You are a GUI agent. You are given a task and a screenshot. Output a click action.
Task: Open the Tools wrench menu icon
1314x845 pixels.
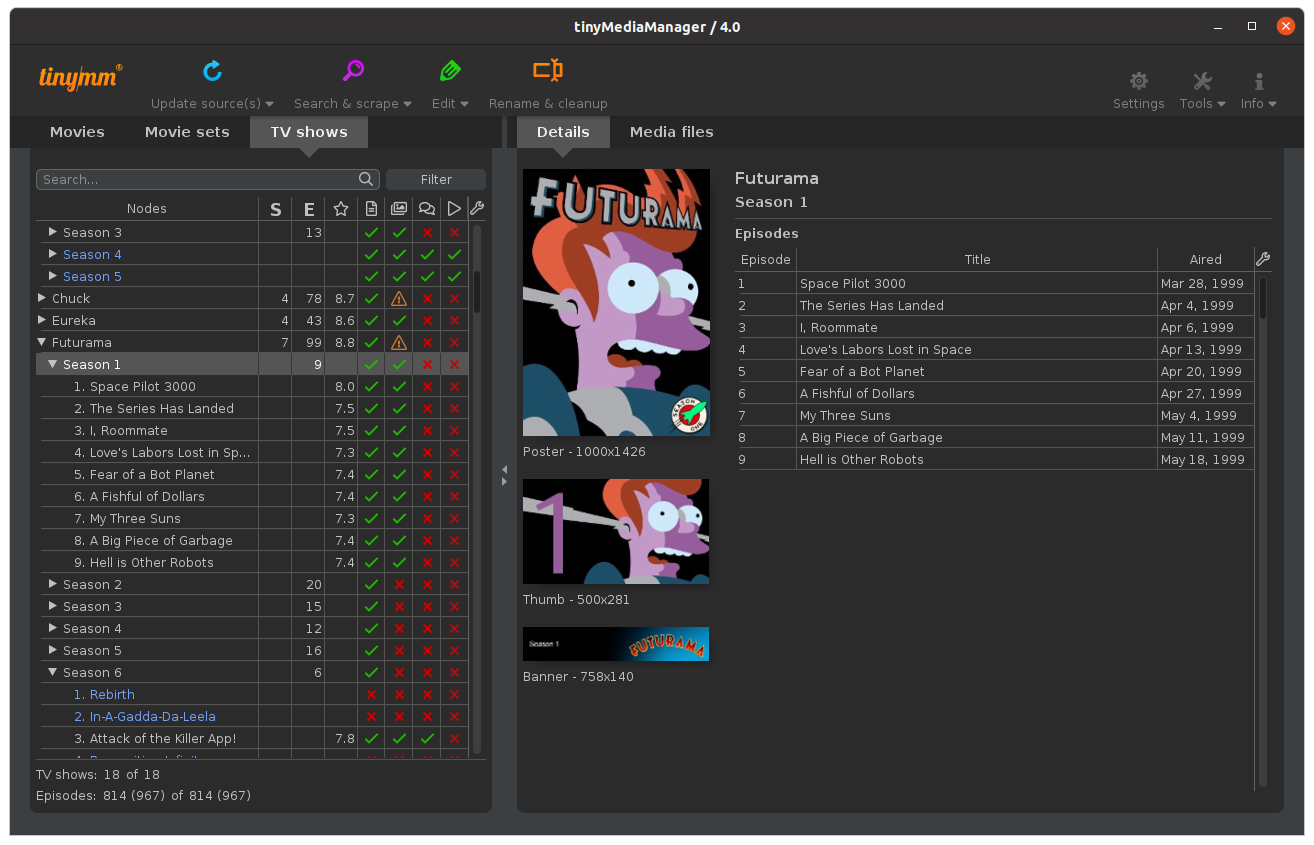click(1202, 82)
